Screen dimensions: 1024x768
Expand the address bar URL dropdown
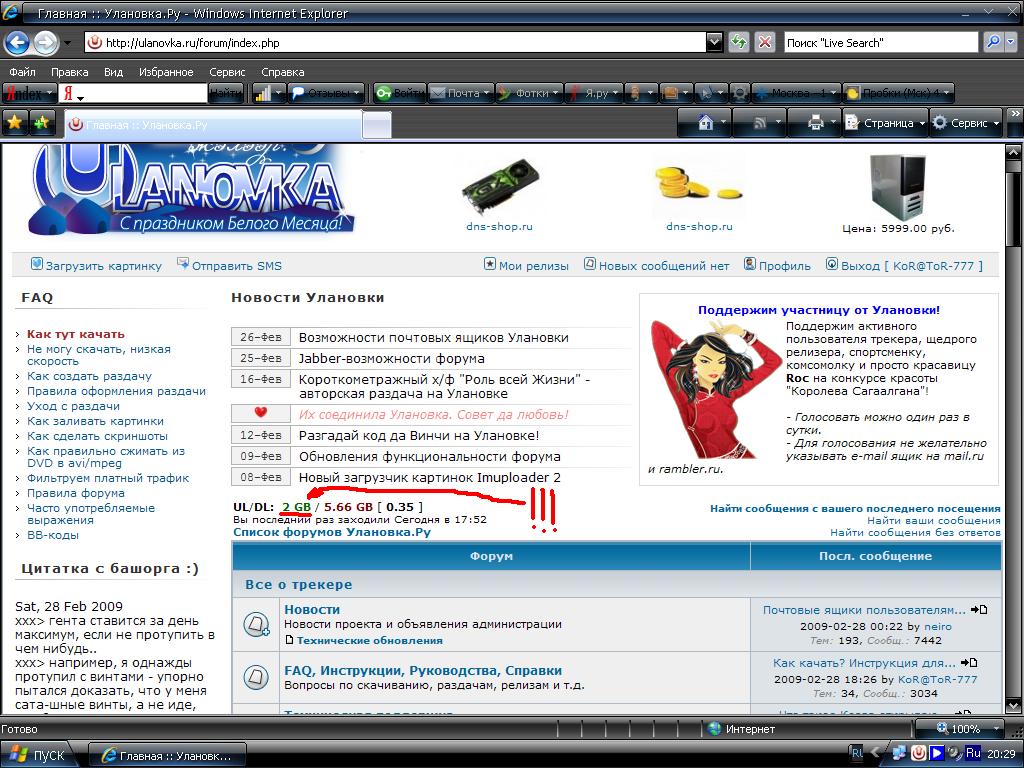[x=714, y=42]
